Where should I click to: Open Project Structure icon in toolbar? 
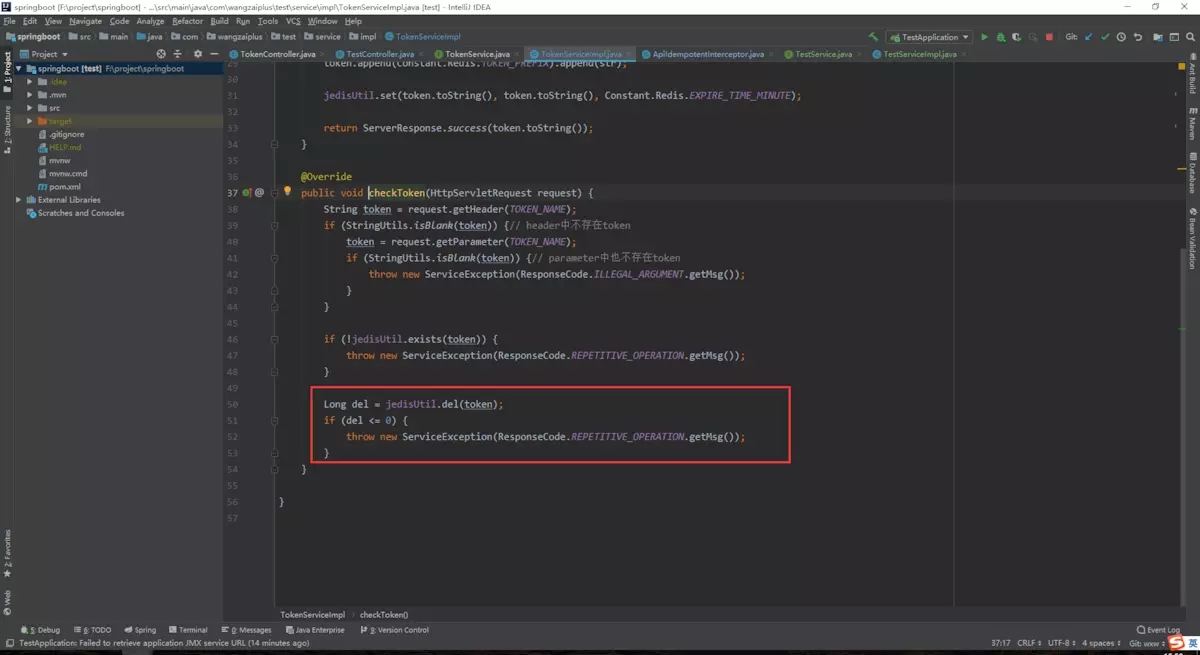coord(1158,37)
